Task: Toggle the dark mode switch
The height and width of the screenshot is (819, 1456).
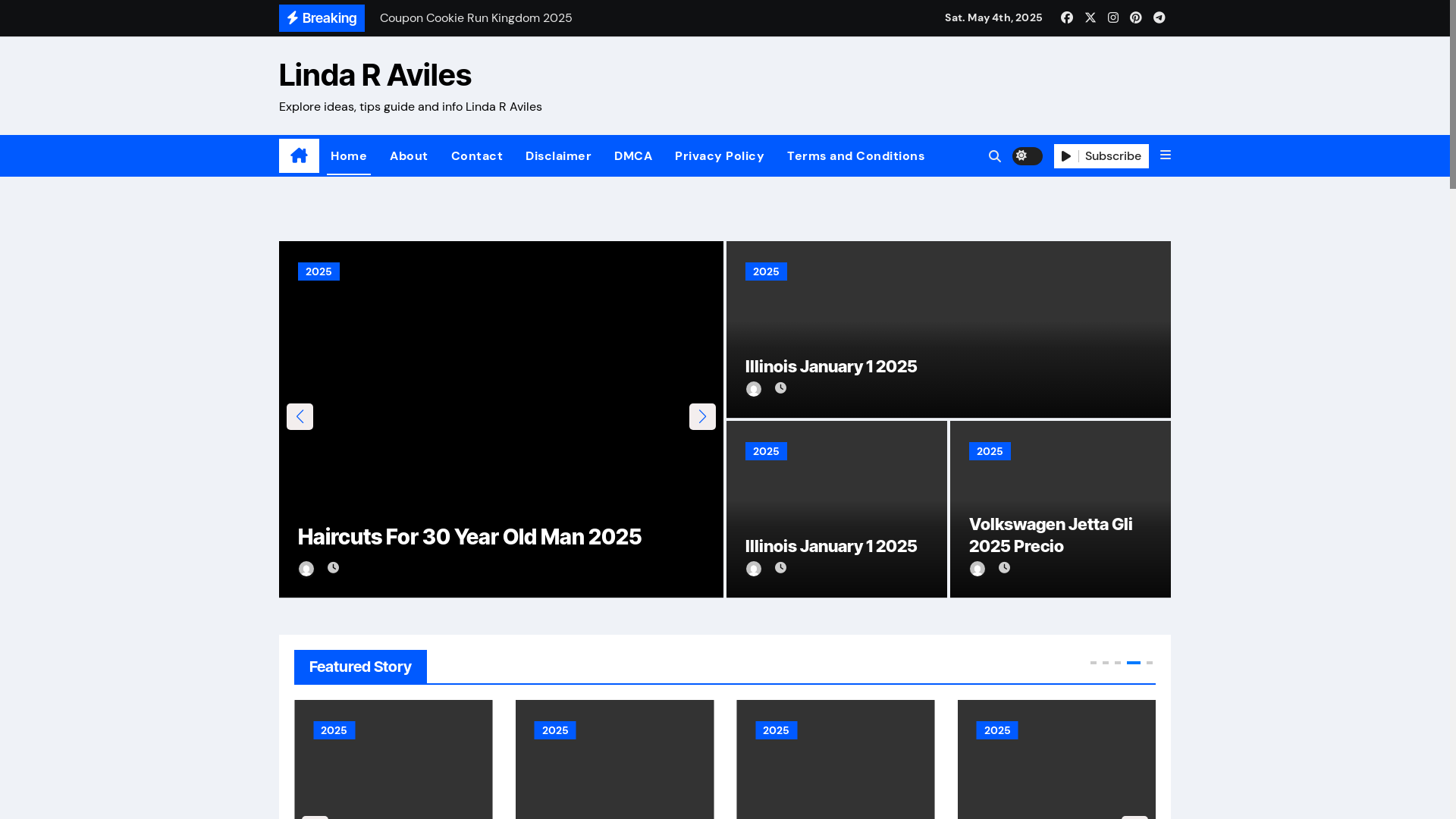Action: click(x=1028, y=156)
